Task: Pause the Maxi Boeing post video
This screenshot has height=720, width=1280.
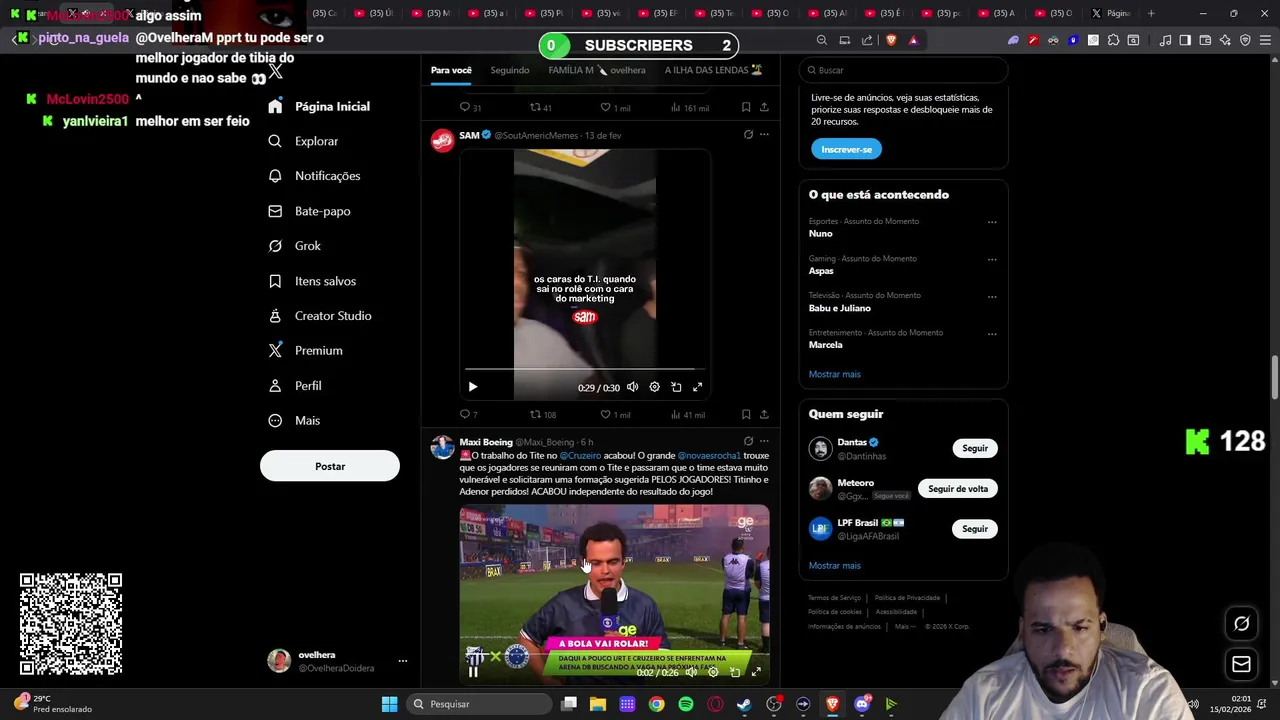Action: tap(473, 672)
